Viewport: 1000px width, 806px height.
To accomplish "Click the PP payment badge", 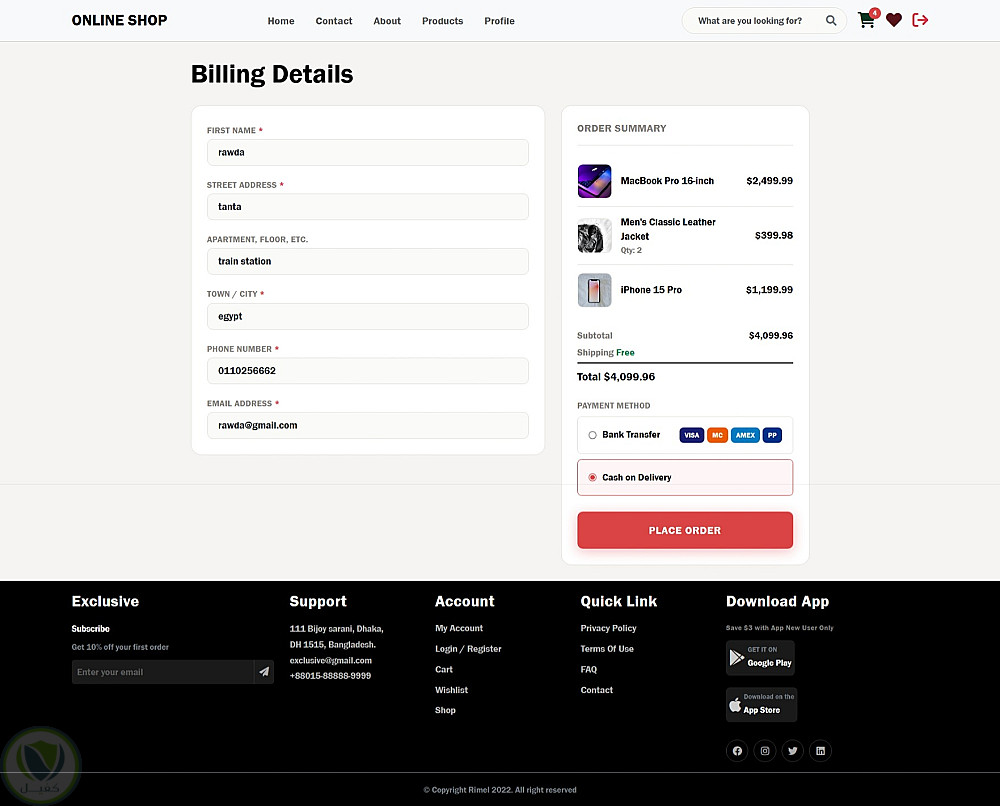I will tap(772, 435).
